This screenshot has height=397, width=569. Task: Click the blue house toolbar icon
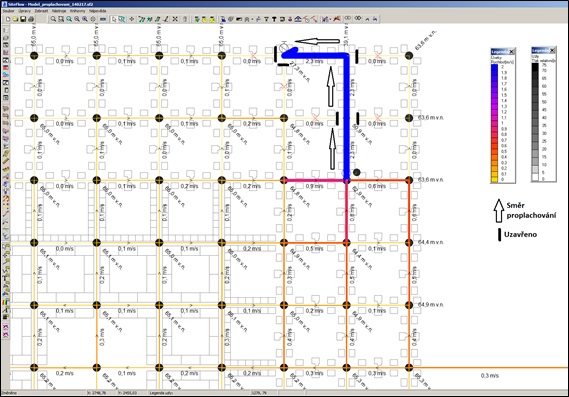pyautogui.click(x=298, y=19)
